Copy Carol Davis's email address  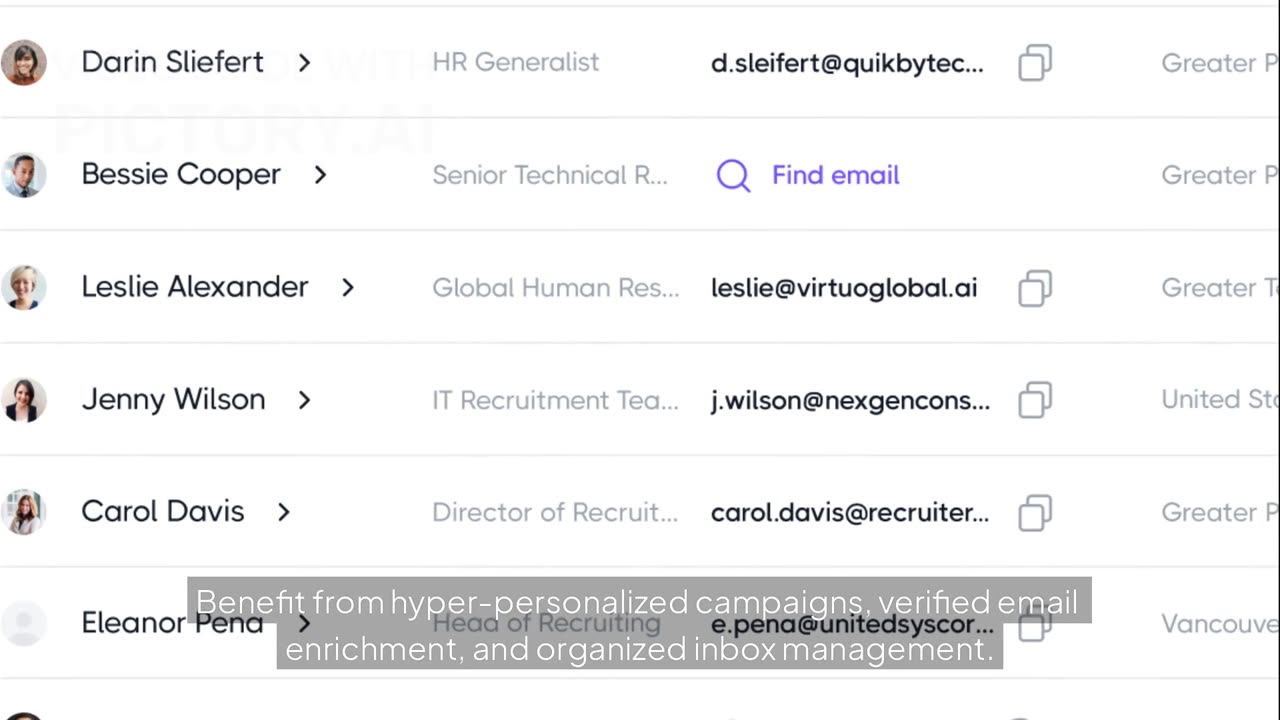[1035, 512]
